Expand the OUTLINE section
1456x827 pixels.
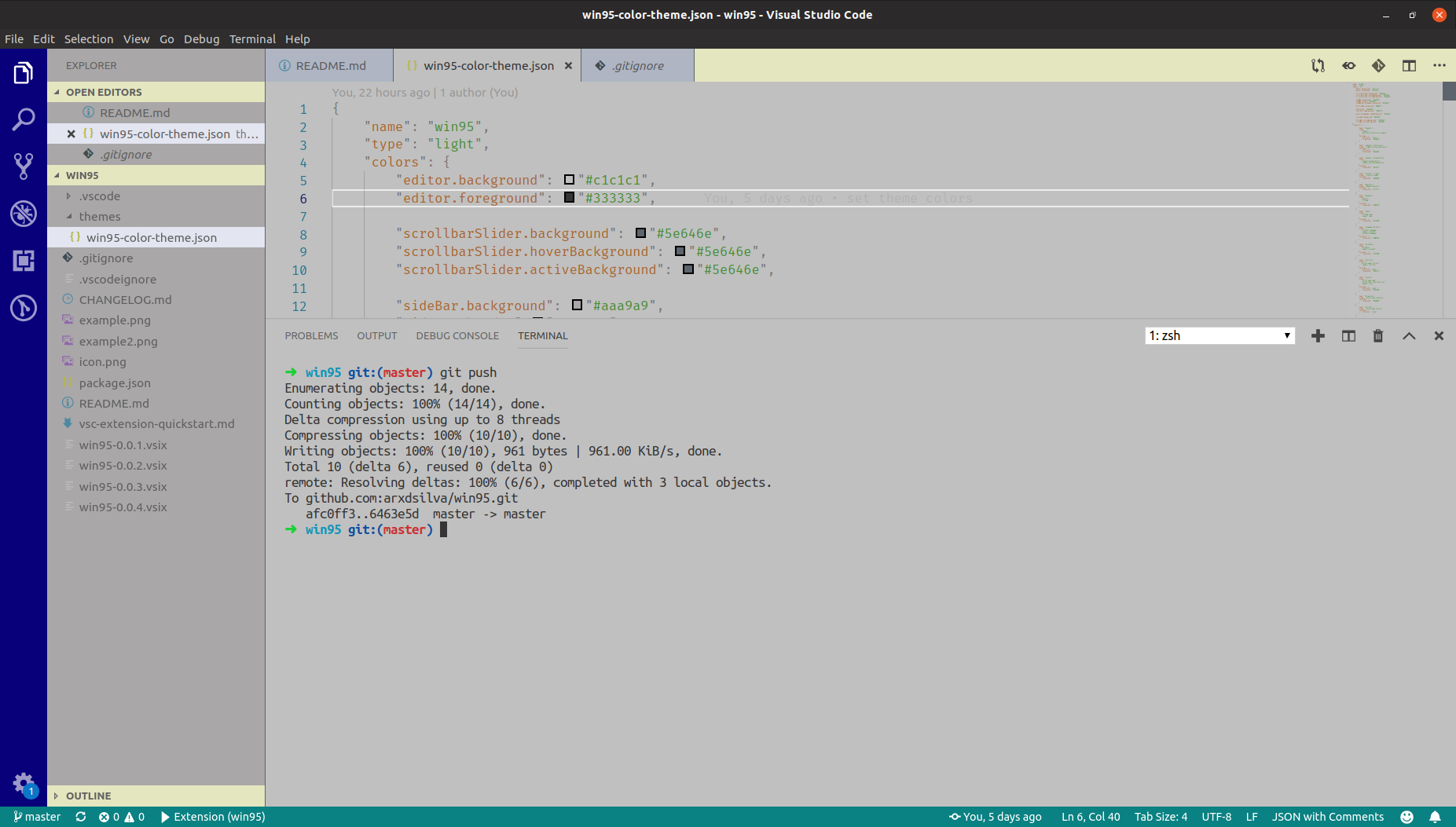[x=156, y=796]
